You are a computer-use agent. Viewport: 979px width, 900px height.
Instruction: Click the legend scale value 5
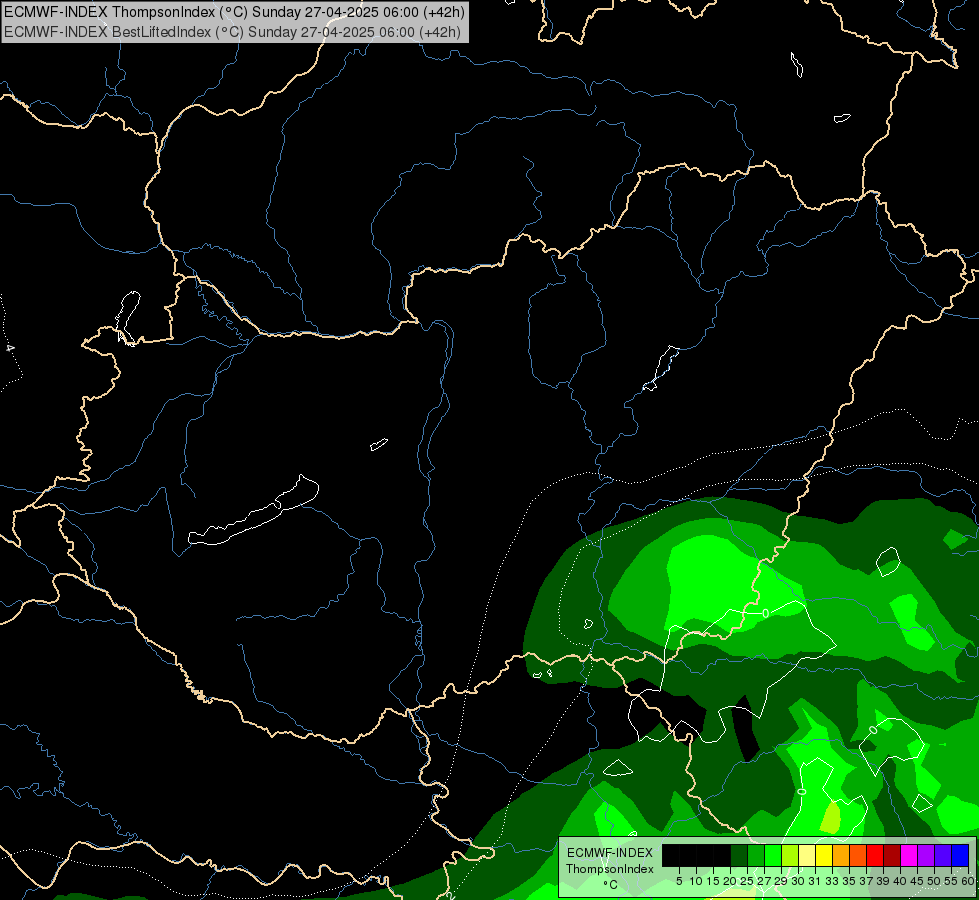679,881
